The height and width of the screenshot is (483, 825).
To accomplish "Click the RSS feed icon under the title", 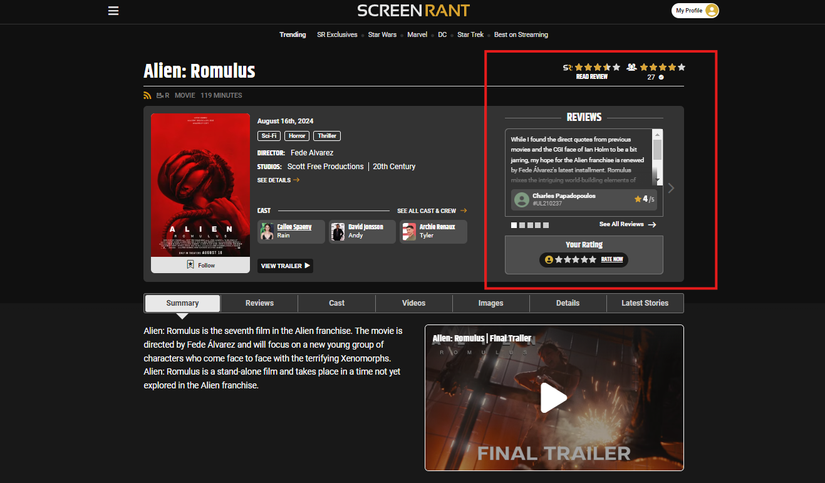I will click(147, 95).
